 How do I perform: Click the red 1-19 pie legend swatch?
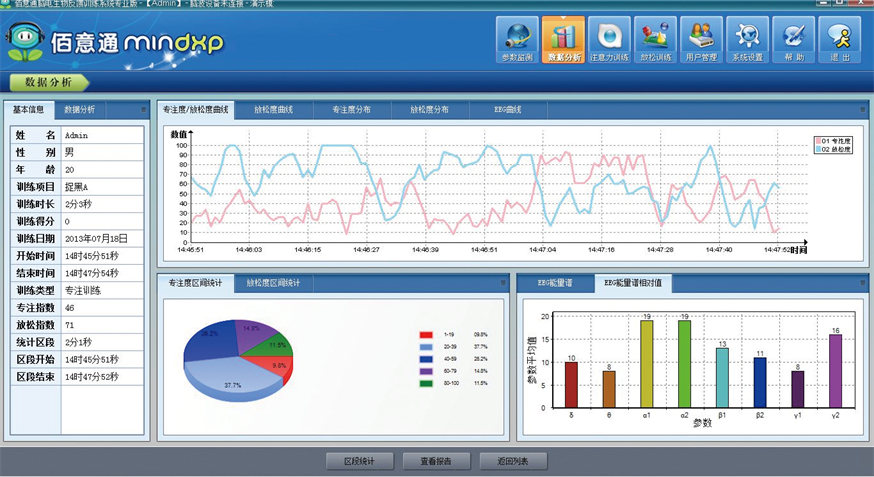(428, 333)
